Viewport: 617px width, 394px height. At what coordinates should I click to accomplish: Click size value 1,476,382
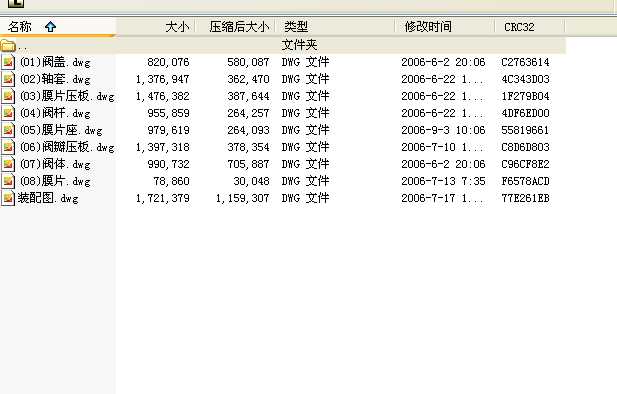[163, 96]
